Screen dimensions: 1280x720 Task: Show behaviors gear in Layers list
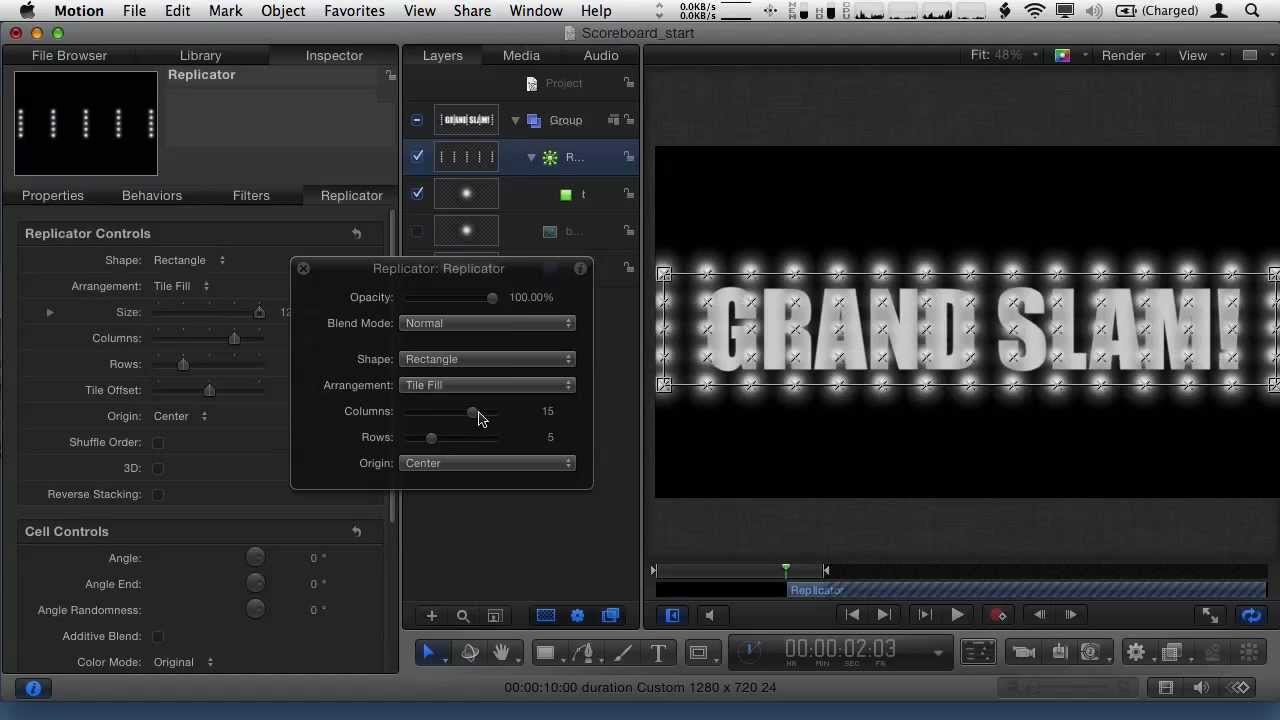577,616
